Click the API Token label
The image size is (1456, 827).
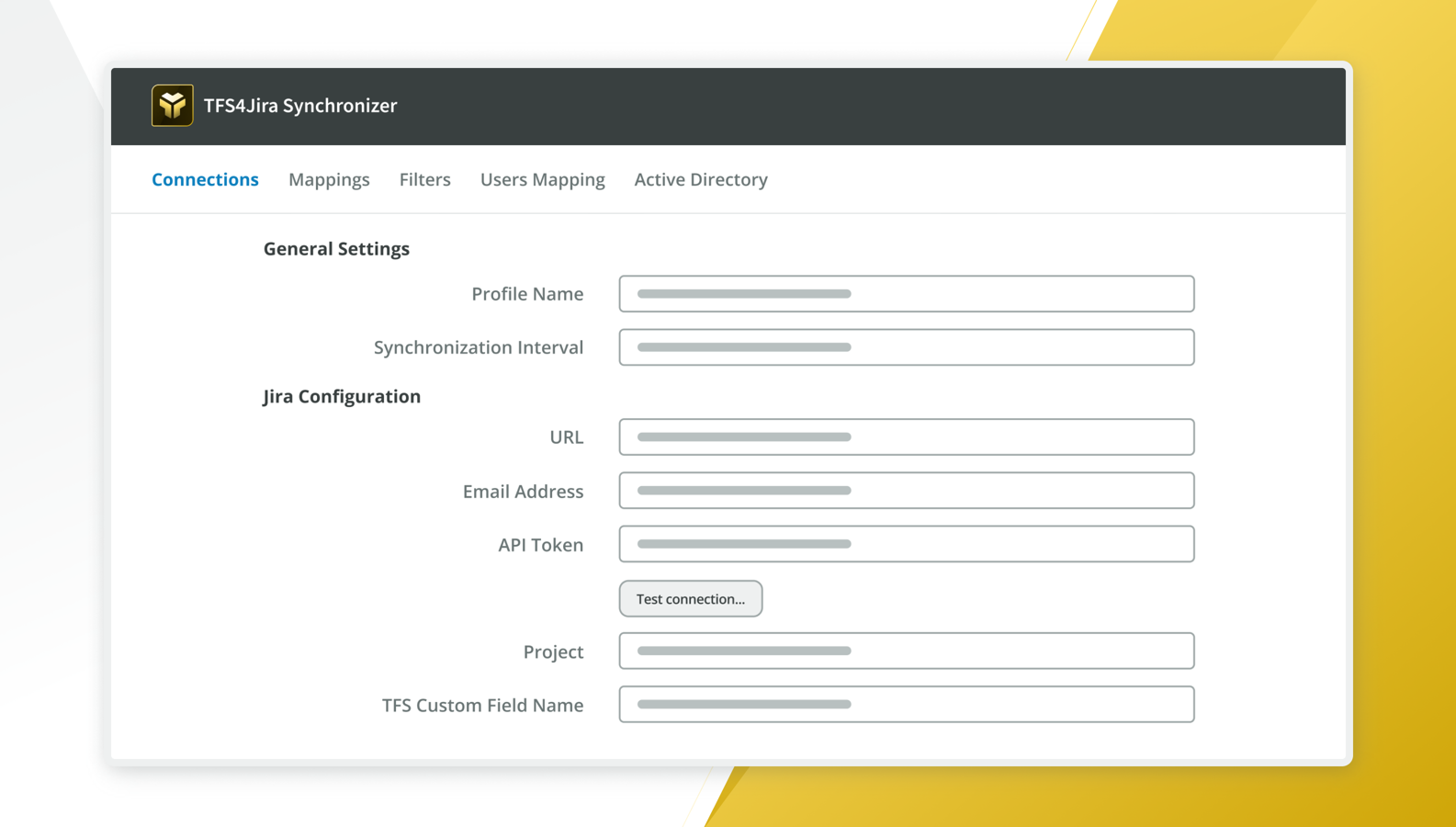coord(540,545)
